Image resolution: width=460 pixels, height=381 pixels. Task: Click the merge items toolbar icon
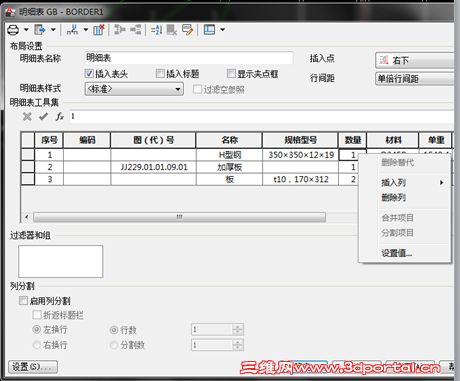(x=119, y=30)
